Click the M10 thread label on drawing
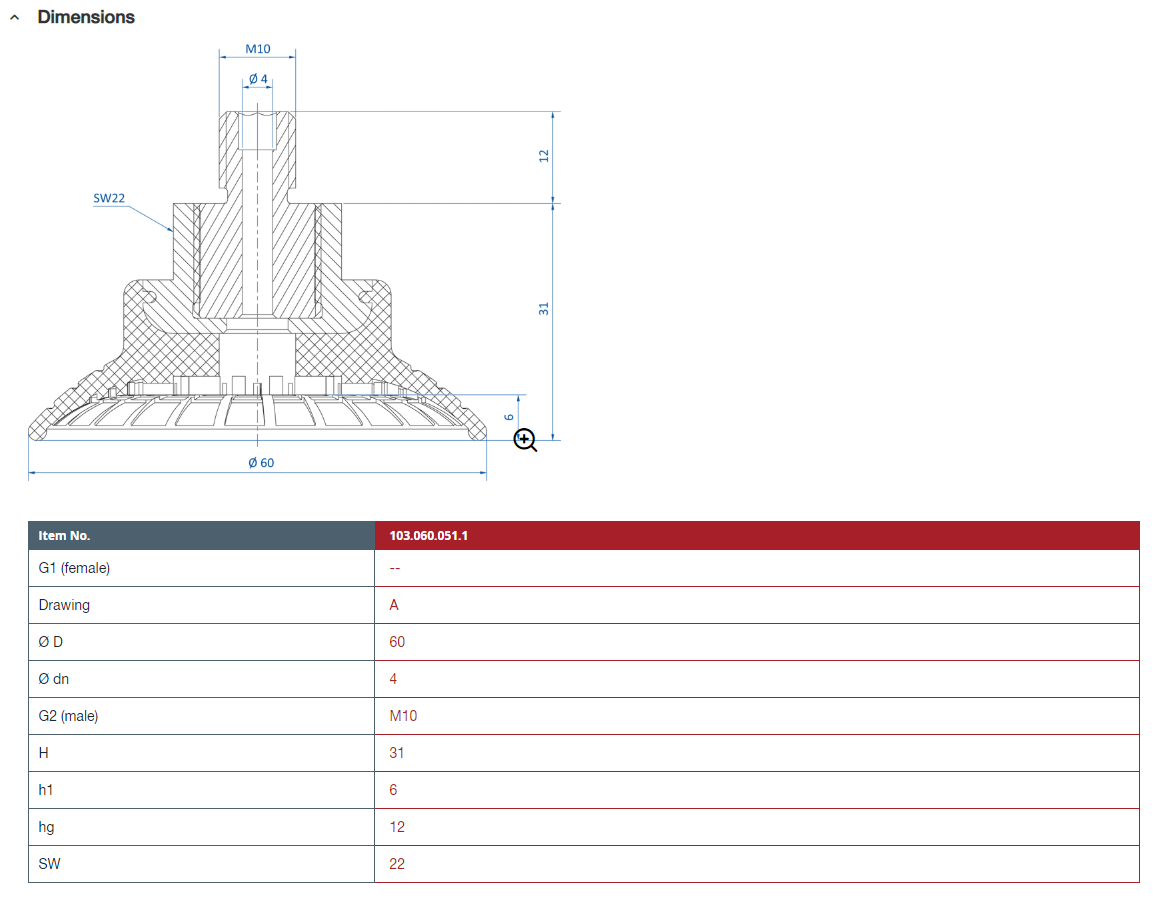This screenshot has height=901, width=1167. pyautogui.click(x=258, y=49)
